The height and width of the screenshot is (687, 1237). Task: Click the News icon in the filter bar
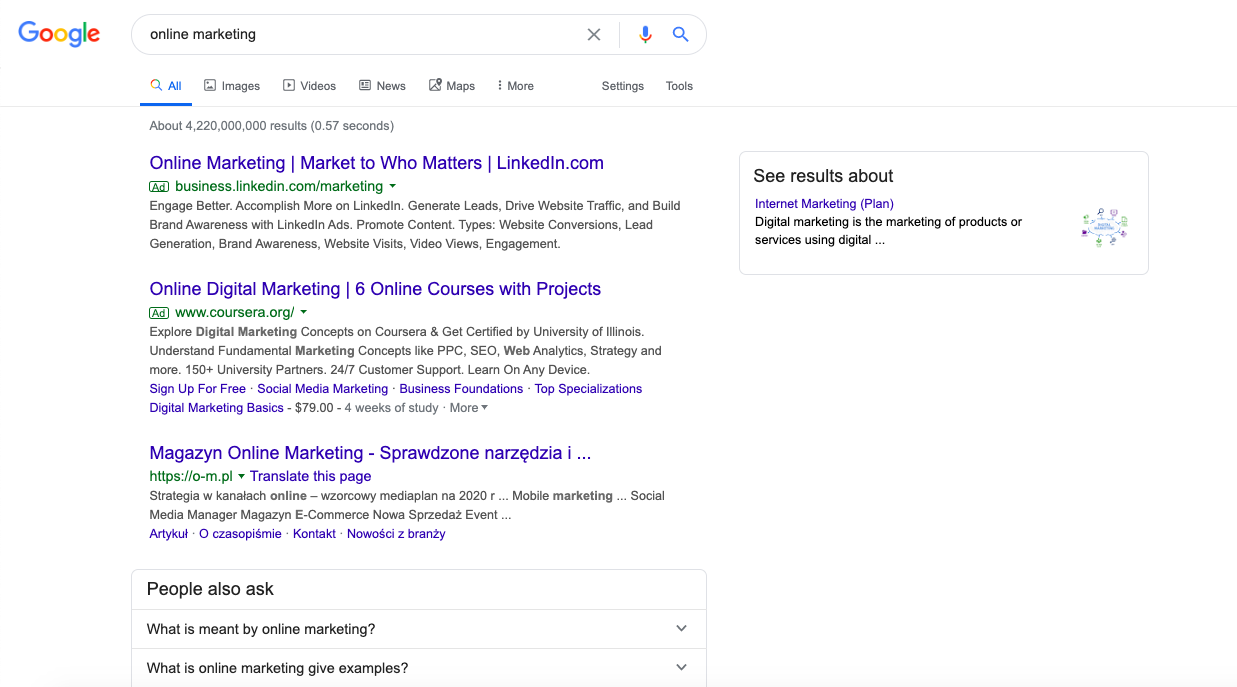pyautogui.click(x=363, y=85)
